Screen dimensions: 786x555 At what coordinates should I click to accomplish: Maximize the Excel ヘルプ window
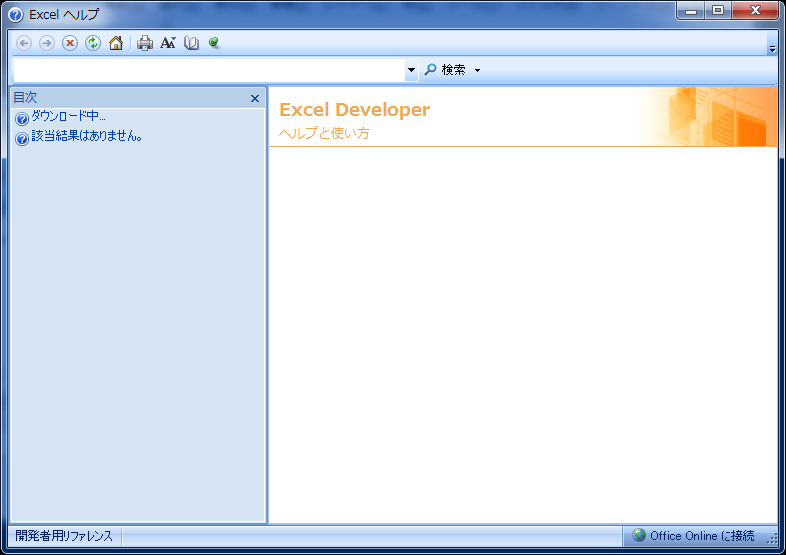pos(718,11)
